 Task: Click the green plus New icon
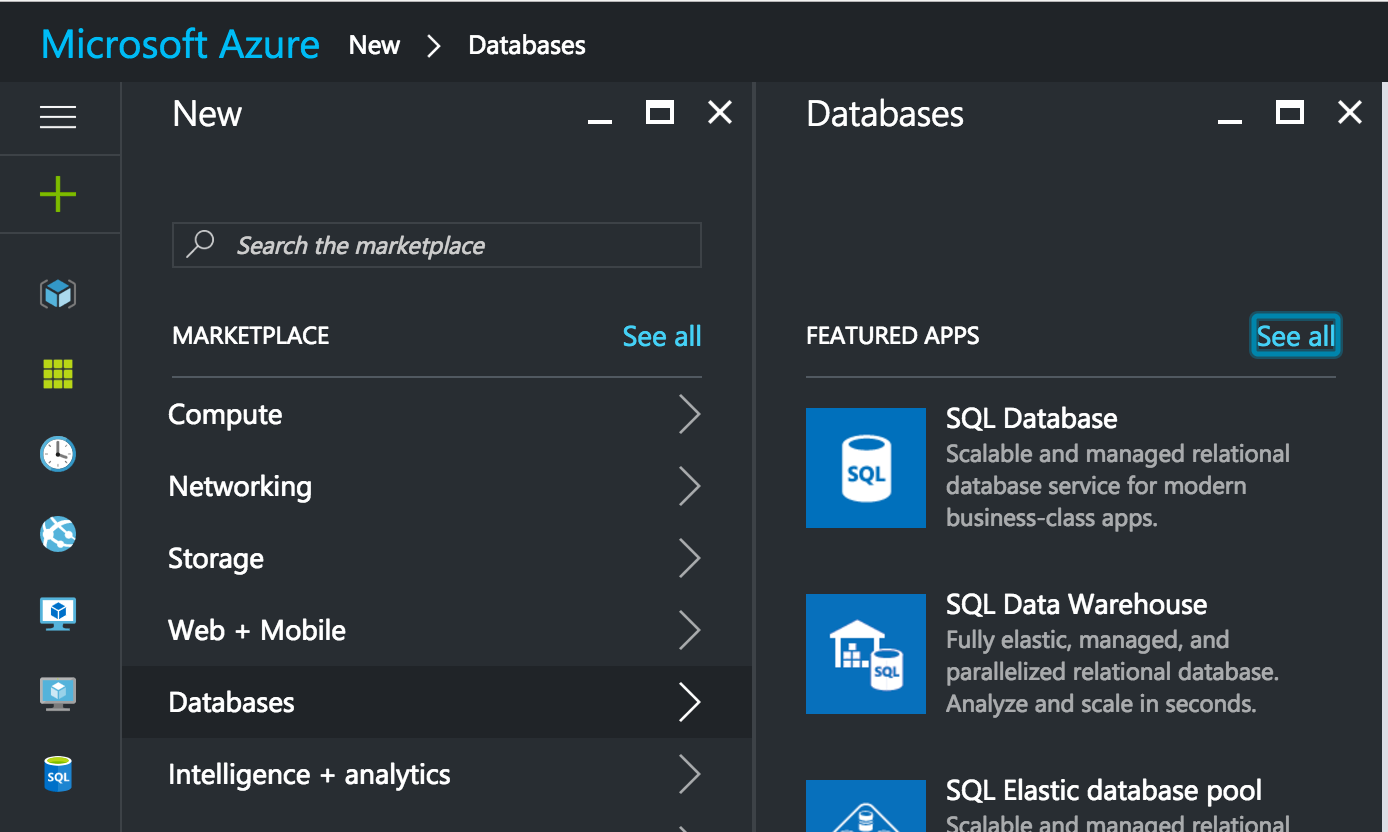[x=58, y=194]
